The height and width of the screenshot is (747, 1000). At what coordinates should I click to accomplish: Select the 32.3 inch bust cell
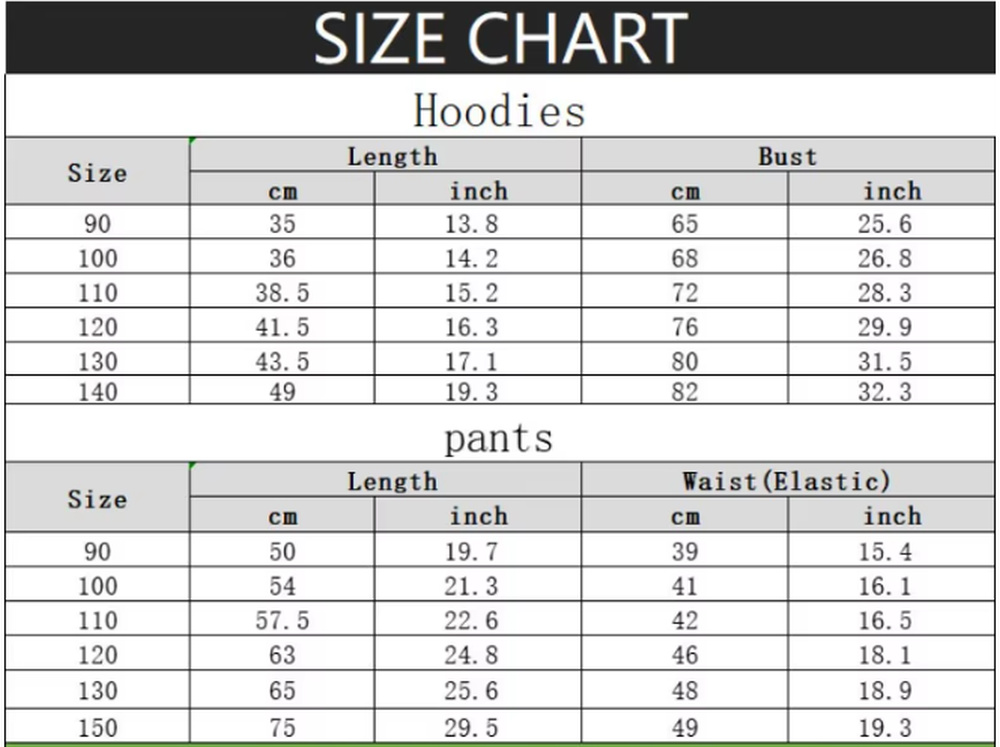[885, 392]
